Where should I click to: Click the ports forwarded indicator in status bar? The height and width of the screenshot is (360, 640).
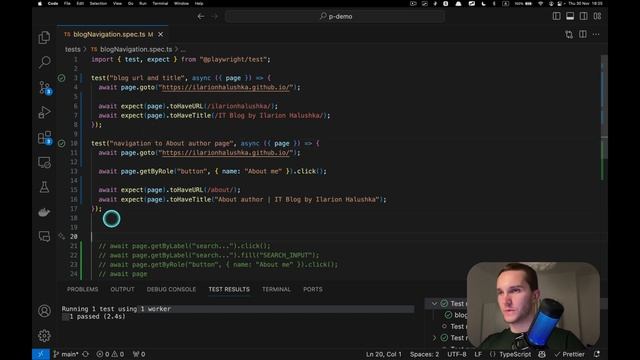click(x=139, y=354)
